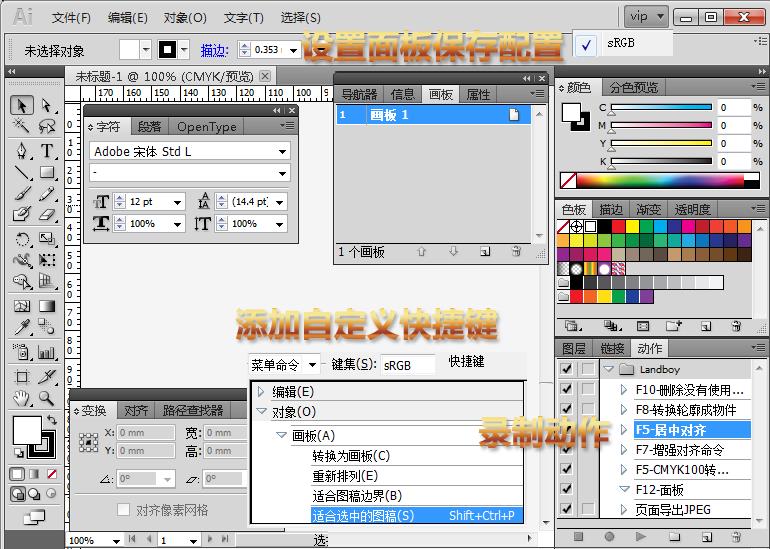The image size is (770, 549).
Task: Open the Adobe 宋体 Std L font dropdown
Action: (x=282, y=152)
